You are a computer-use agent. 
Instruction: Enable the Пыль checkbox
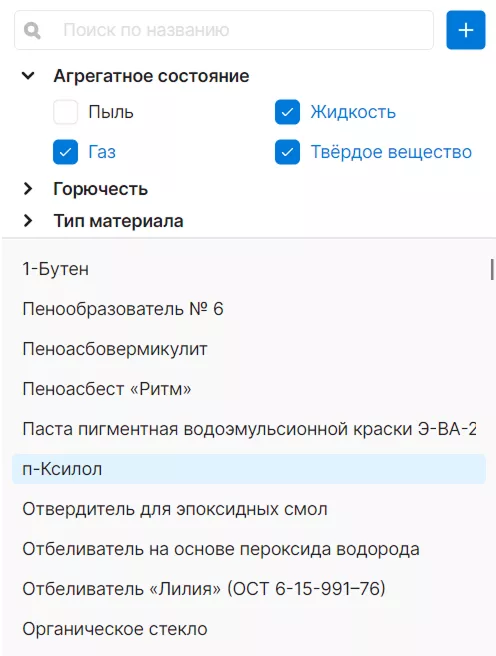(x=65, y=112)
